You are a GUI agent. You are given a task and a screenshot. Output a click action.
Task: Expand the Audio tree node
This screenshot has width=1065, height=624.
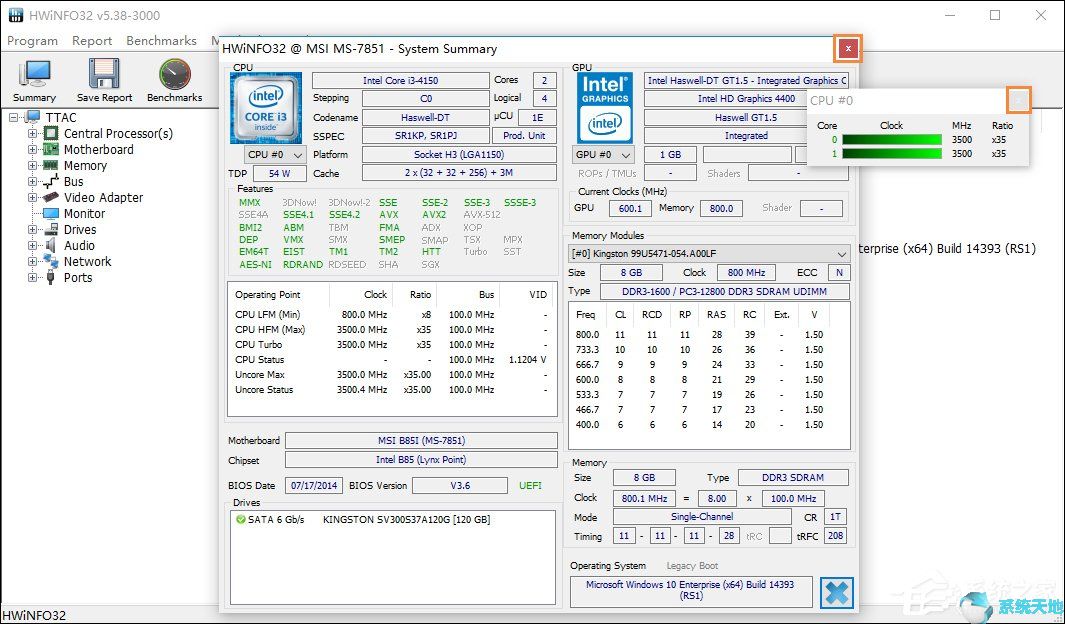coord(32,245)
